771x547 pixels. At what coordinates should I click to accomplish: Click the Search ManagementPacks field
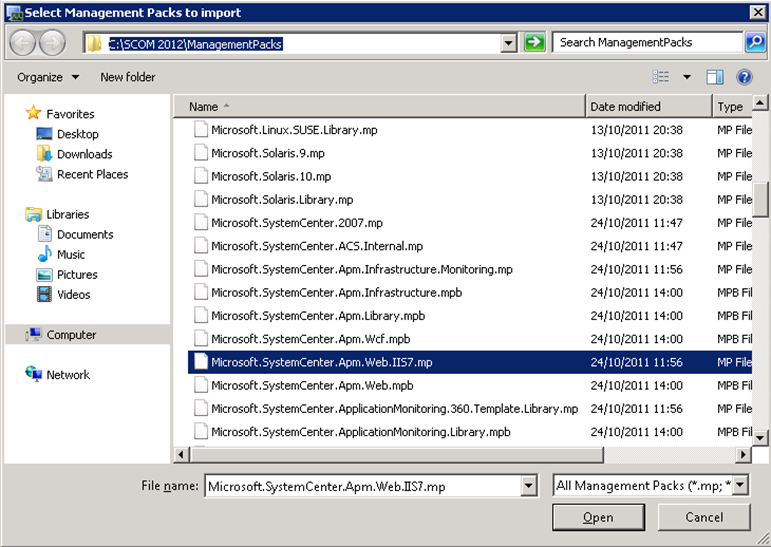pyautogui.click(x=648, y=42)
